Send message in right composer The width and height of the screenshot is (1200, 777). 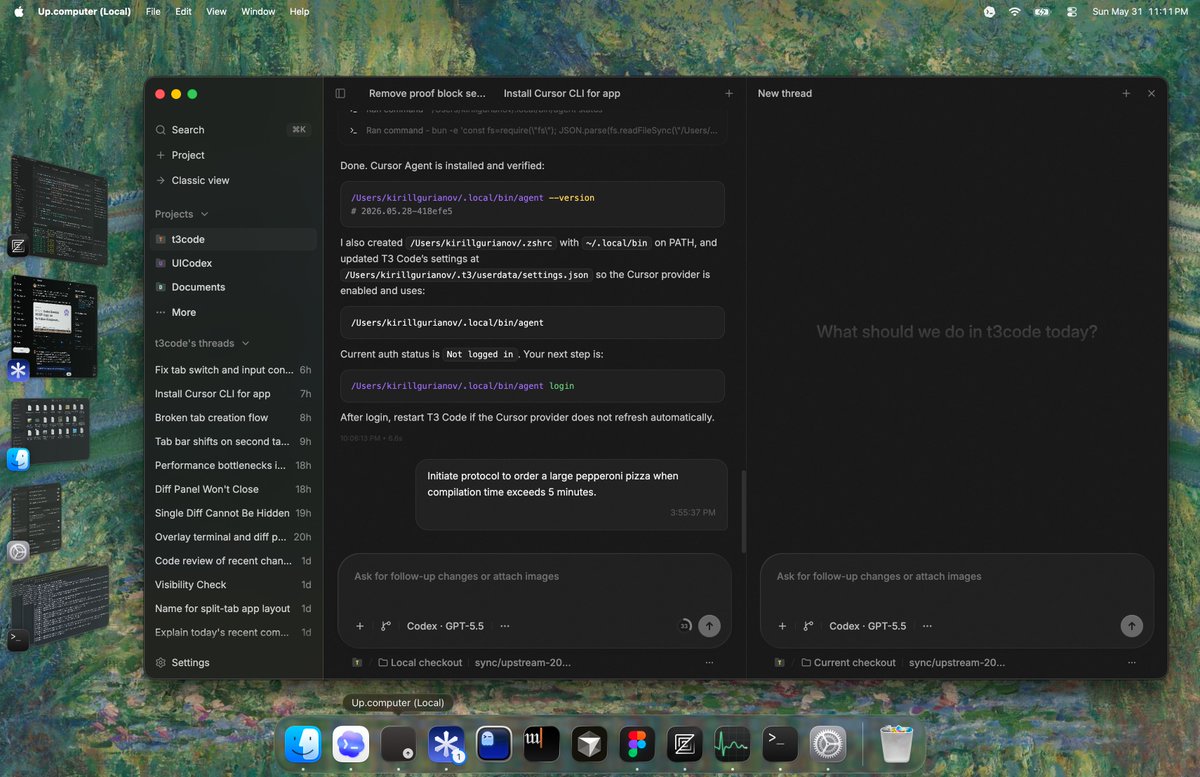pos(1132,626)
